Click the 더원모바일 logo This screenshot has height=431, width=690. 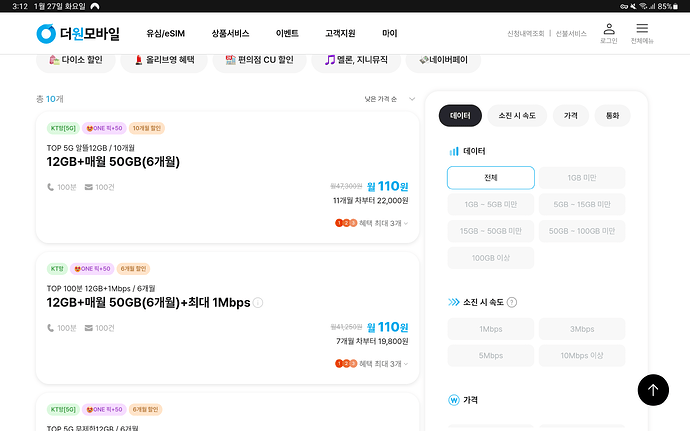point(78,34)
